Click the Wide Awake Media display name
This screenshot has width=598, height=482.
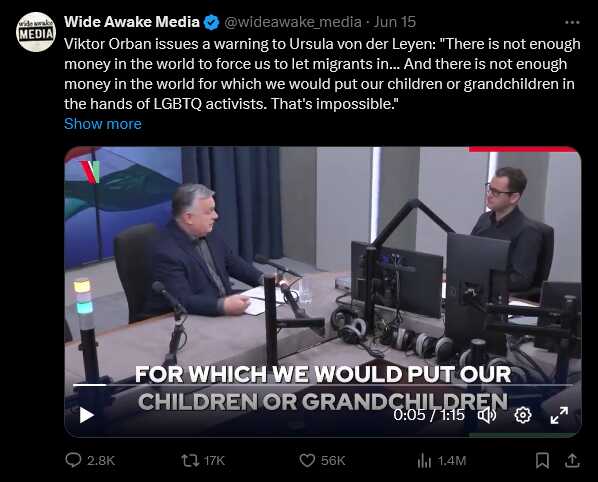click(x=132, y=22)
